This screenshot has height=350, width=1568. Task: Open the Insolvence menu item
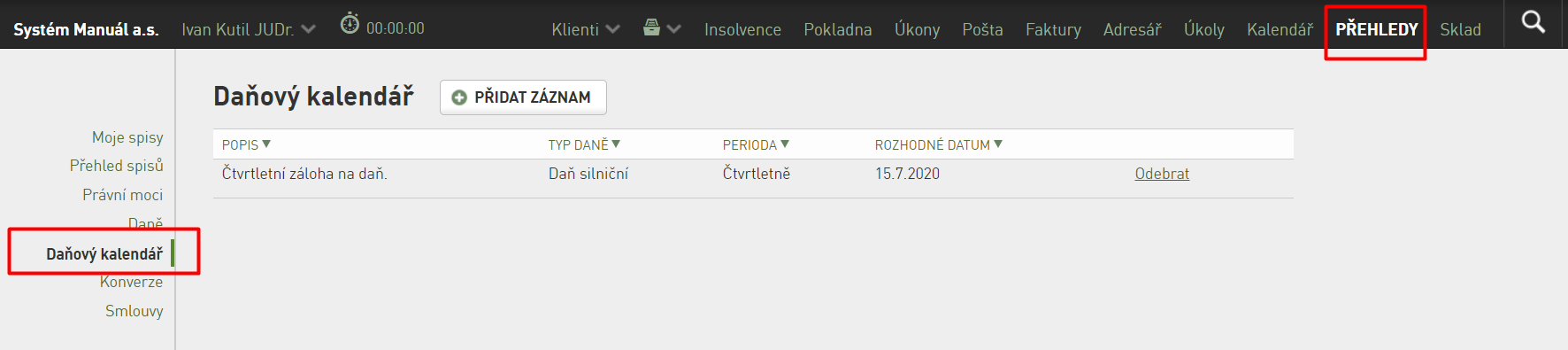point(742,29)
